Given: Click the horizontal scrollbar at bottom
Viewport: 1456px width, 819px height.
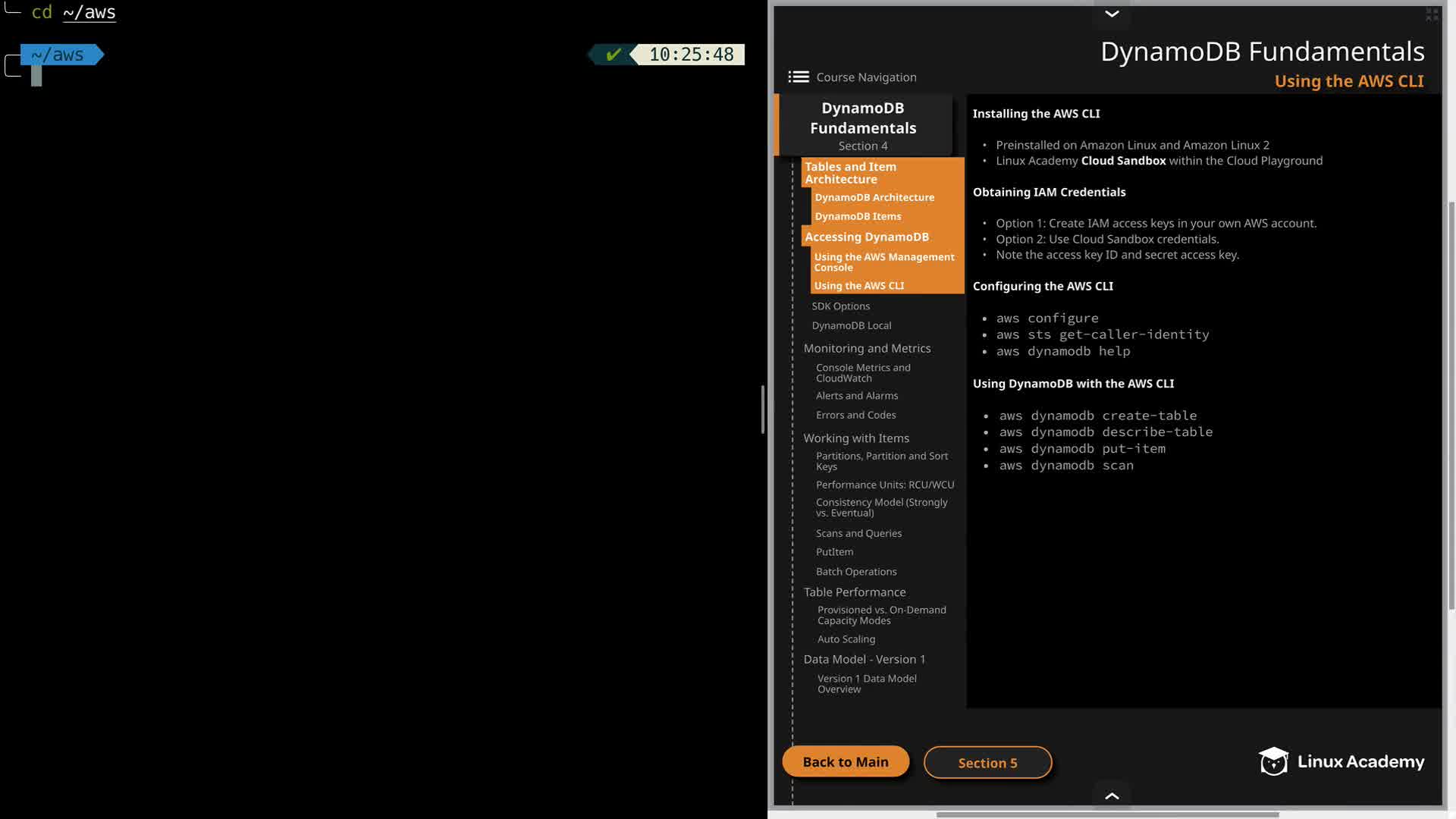Looking at the screenshot, I should tap(1107, 814).
